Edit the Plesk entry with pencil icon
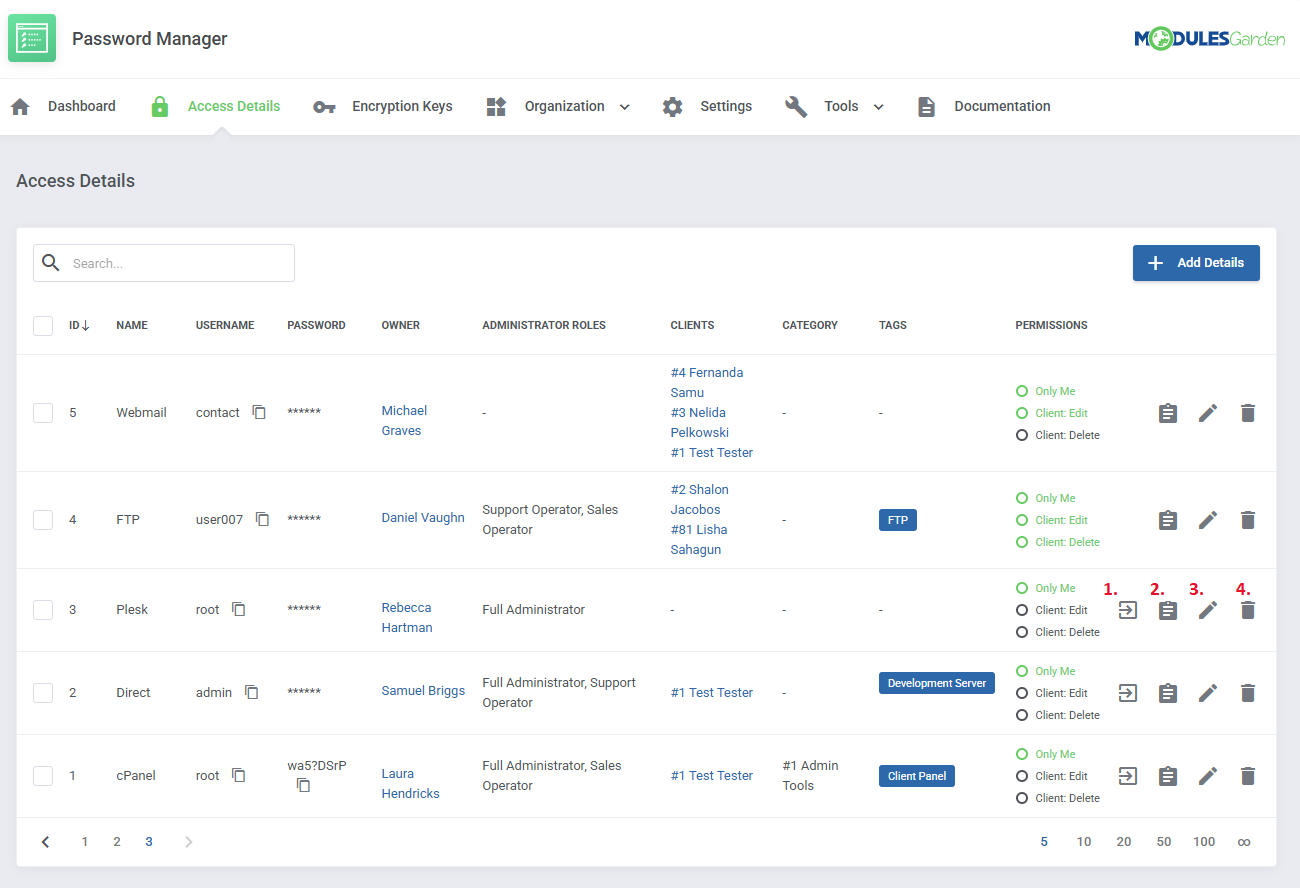The height and width of the screenshot is (888, 1300). coord(1208,609)
